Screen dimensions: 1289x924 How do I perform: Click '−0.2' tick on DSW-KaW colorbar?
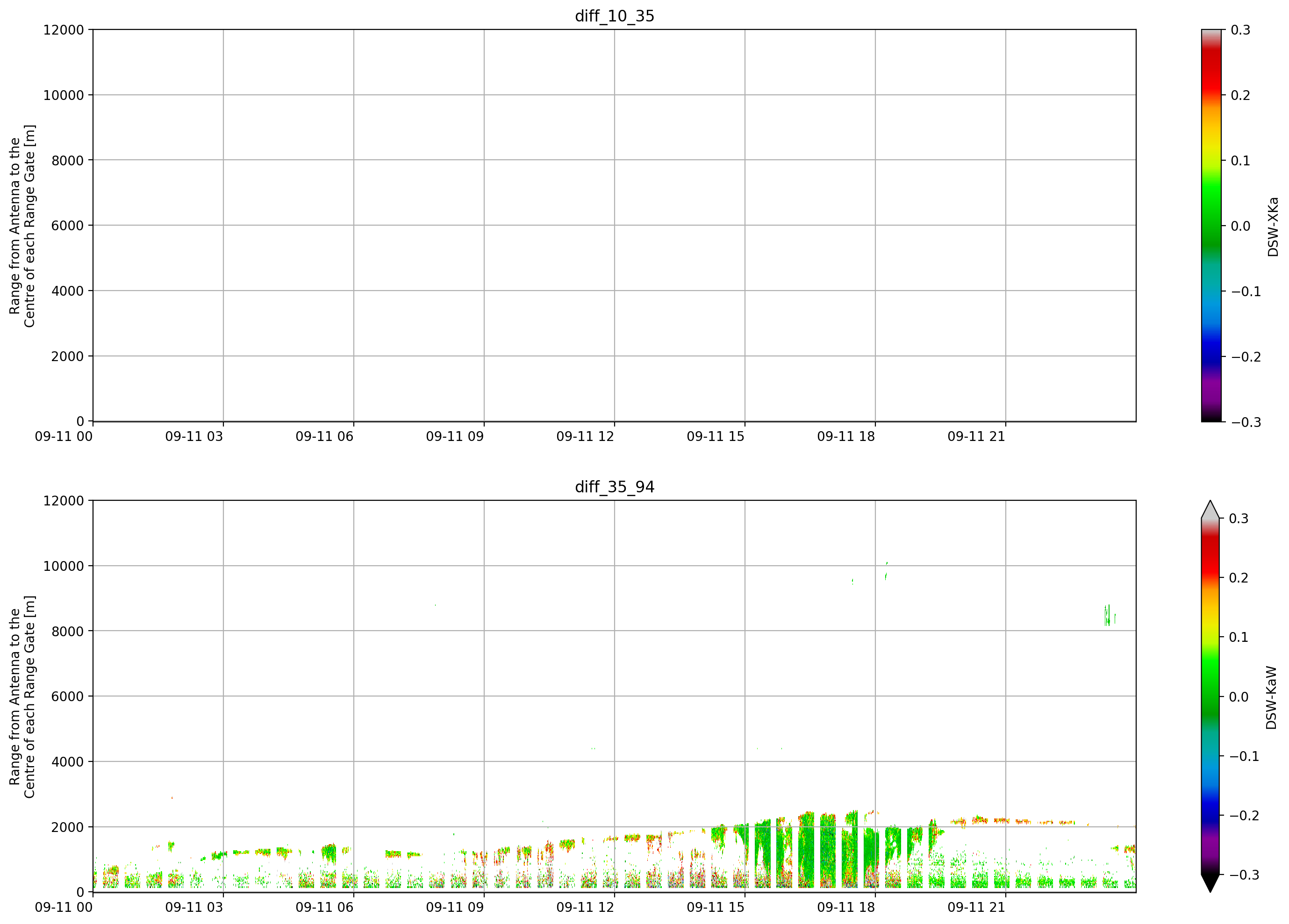point(1244,816)
